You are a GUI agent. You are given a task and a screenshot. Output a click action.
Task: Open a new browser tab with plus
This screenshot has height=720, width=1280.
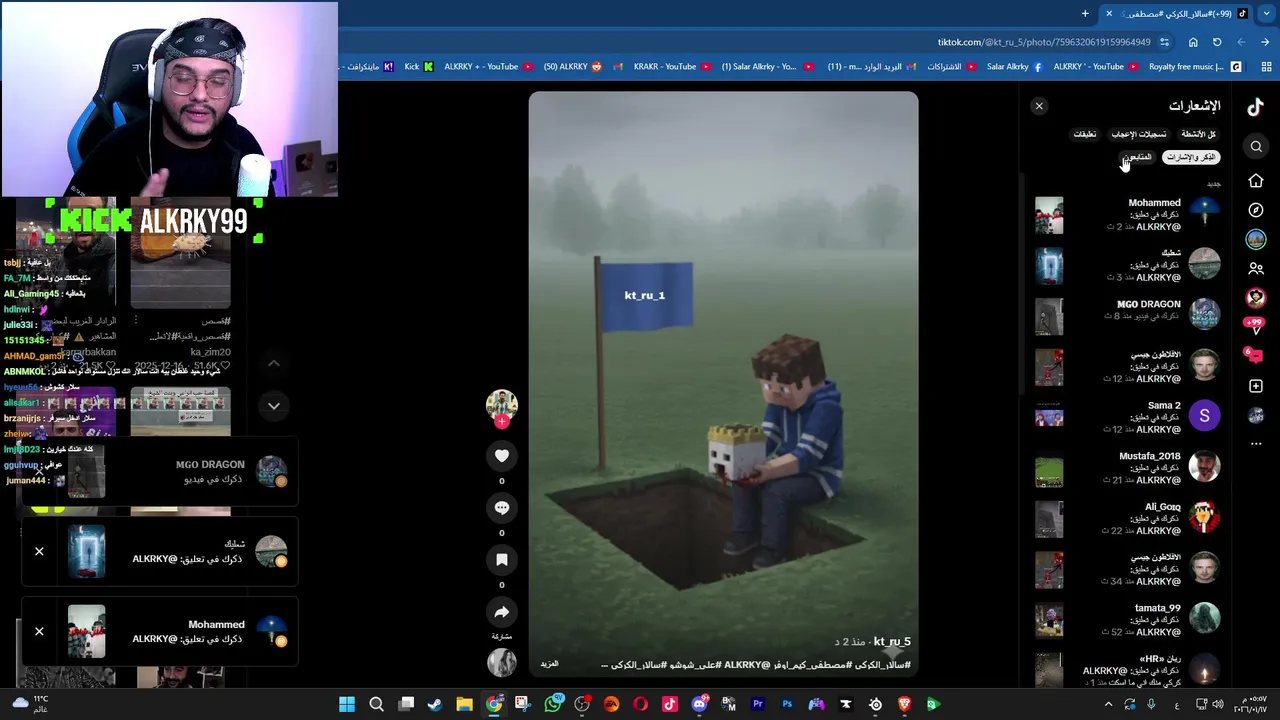pyautogui.click(x=1085, y=14)
